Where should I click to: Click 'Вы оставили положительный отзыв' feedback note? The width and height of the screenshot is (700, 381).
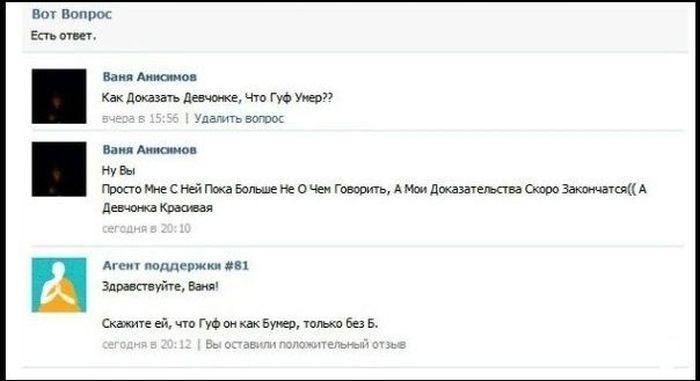[305, 344]
